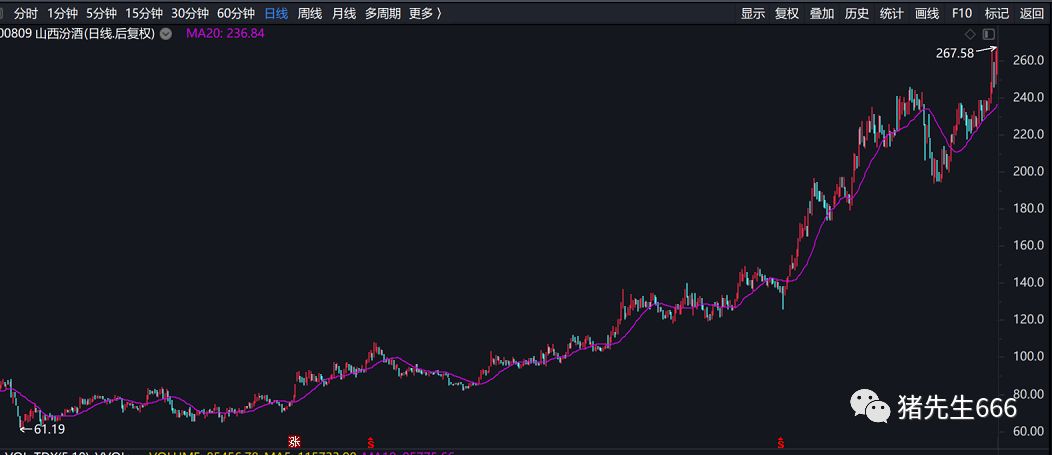Click the red 涨 event marker
The width and height of the screenshot is (1052, 455).
coord(294,442)
